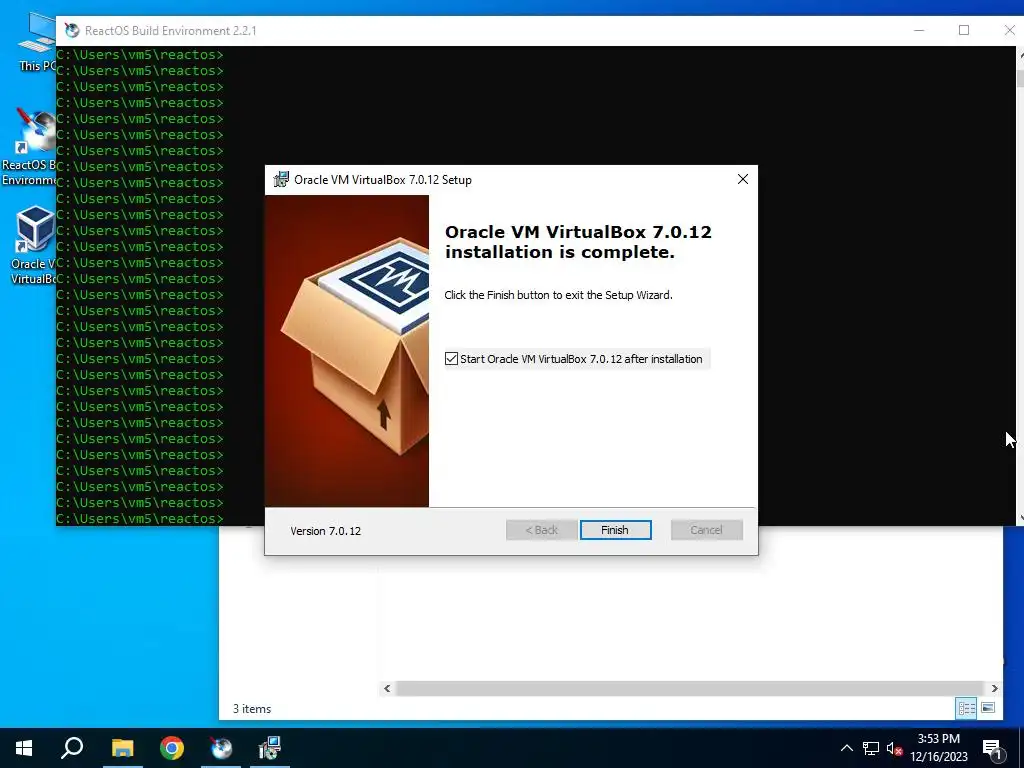This screenshot has width=1024, height=768.
Task: Open the Windows Start menu
Action: (x=24, y=748)
